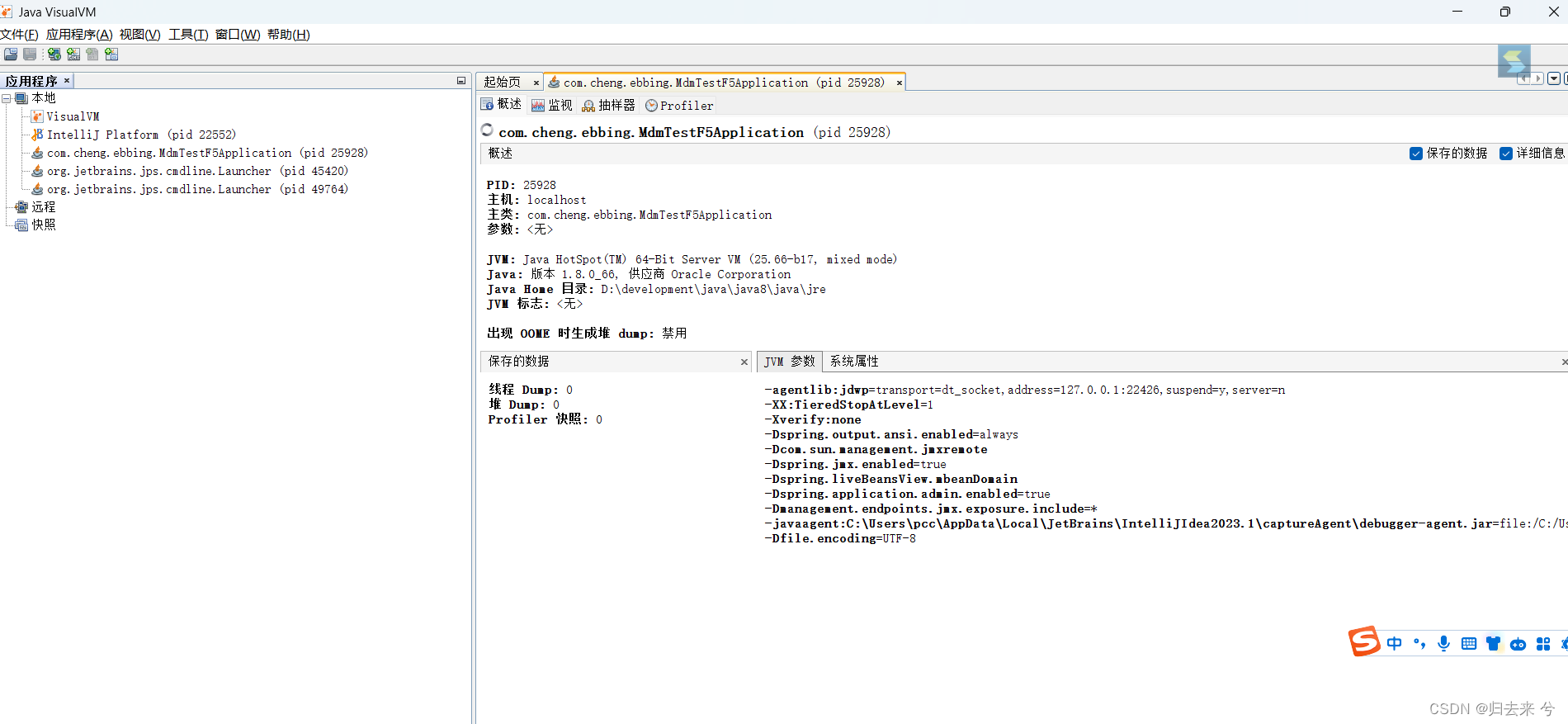Screen dimensions: 1568x724
Task: Click the Add Remote Host toolbar icon
Action: (x=54, y=54)
